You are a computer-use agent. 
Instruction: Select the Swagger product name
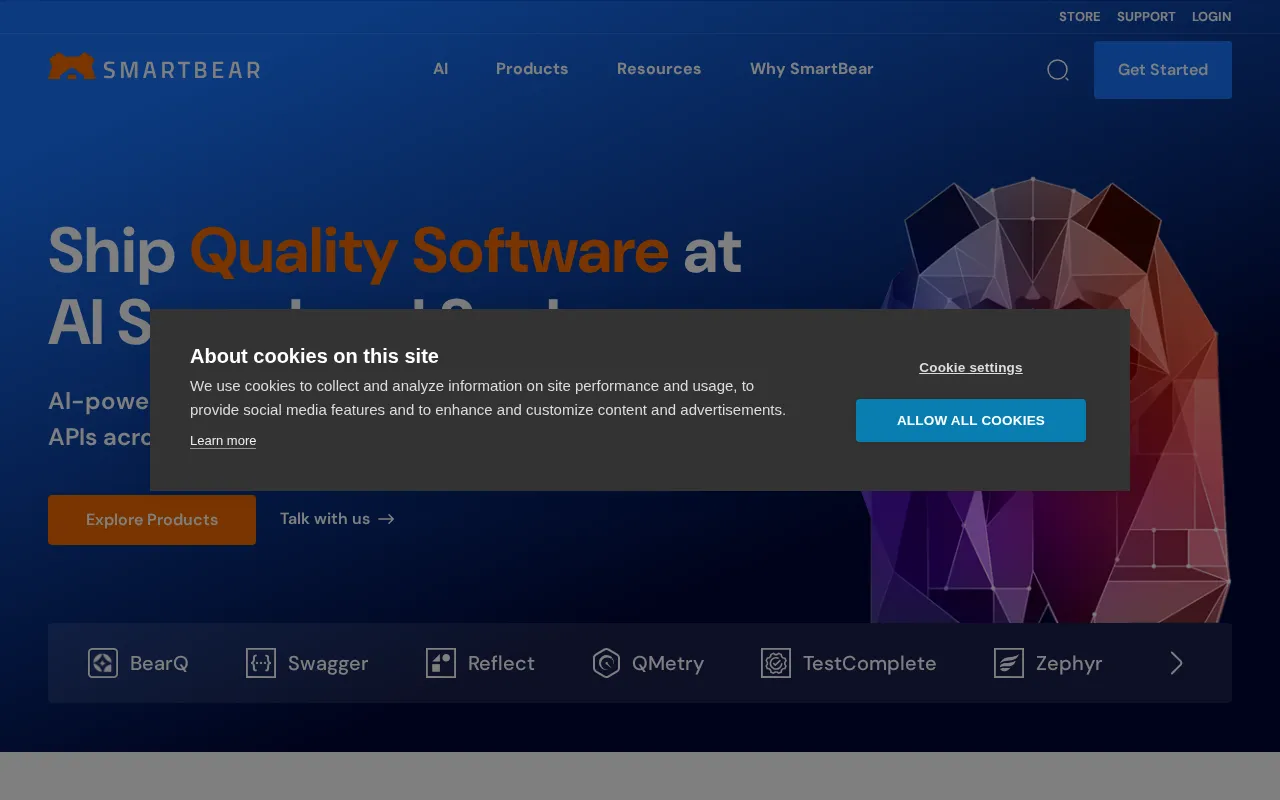click(x=328, y=663)
